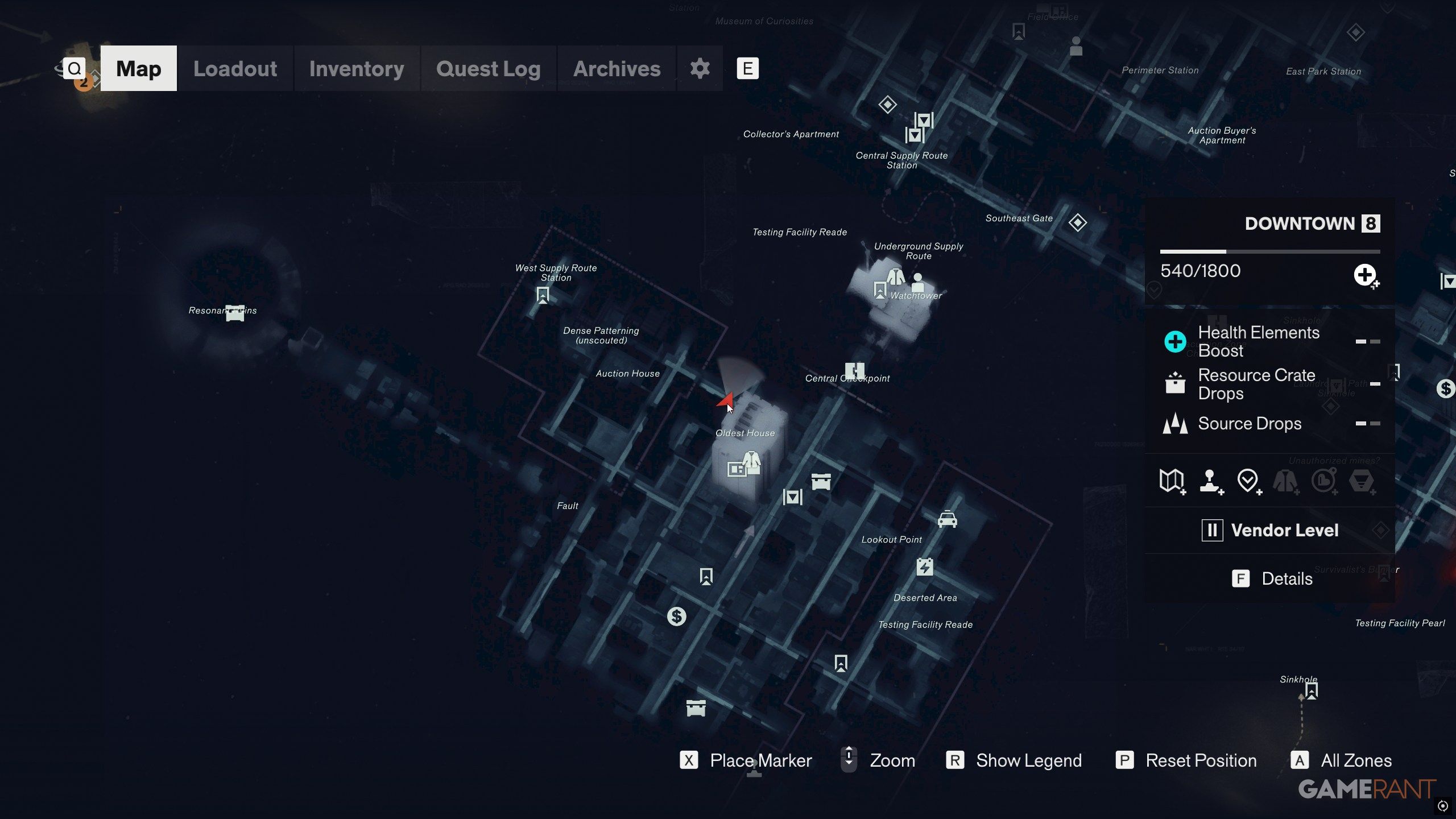This screenshot has height=819, width=1456.
Task: Click the Oldest House label
Action: coord(745,433)
